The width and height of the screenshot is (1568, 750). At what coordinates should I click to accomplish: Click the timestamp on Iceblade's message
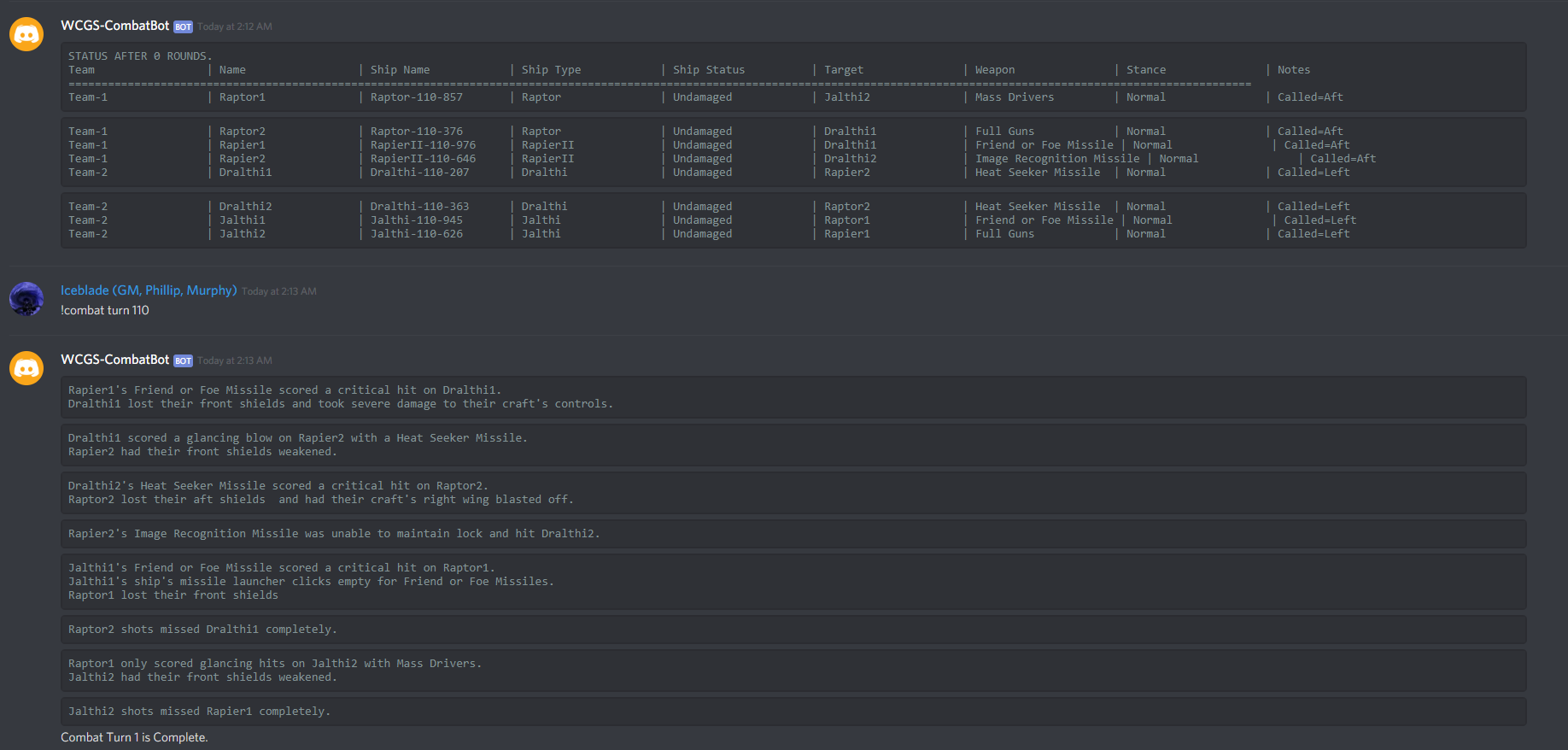279,291
